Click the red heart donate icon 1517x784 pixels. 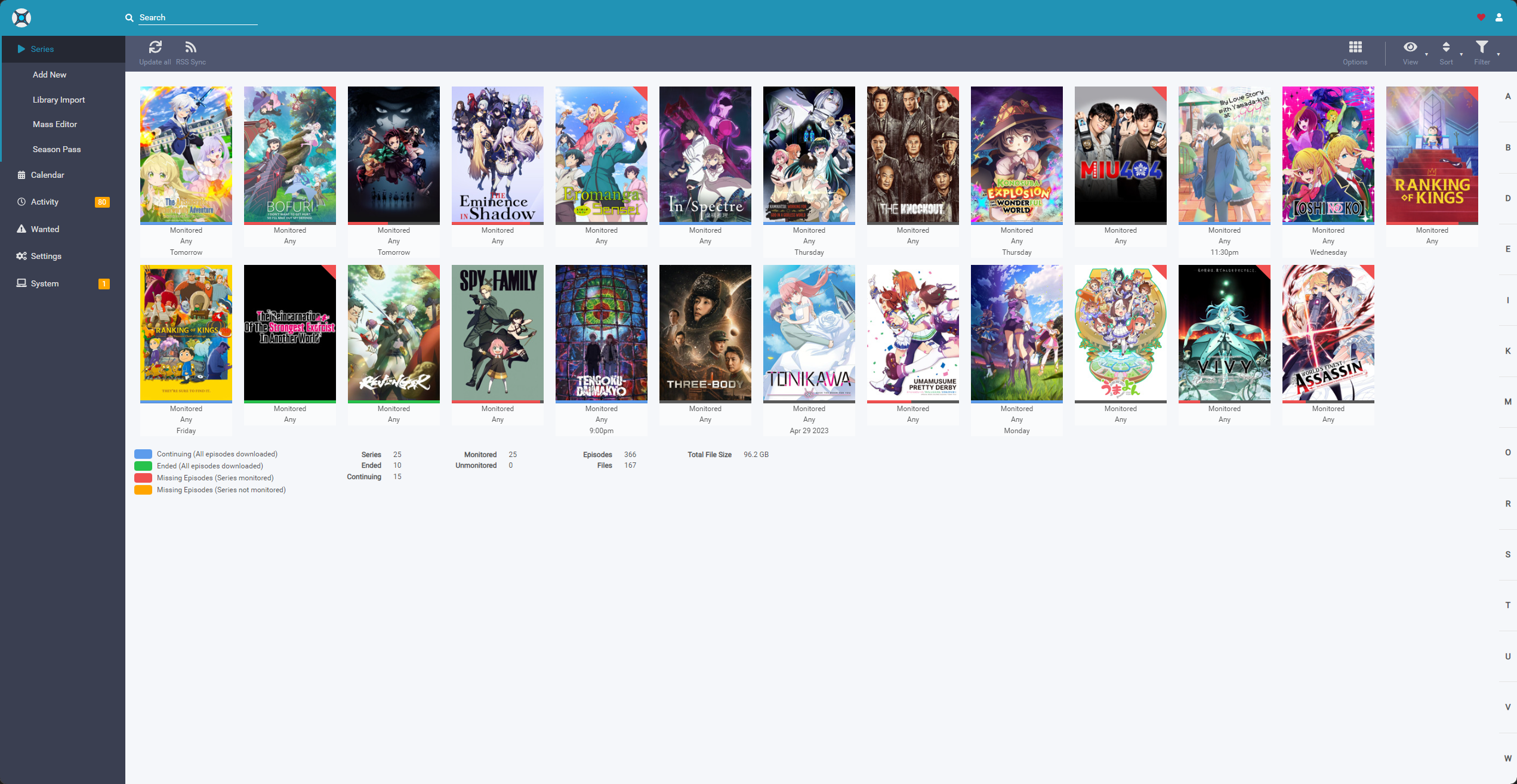click(1481, 17)
